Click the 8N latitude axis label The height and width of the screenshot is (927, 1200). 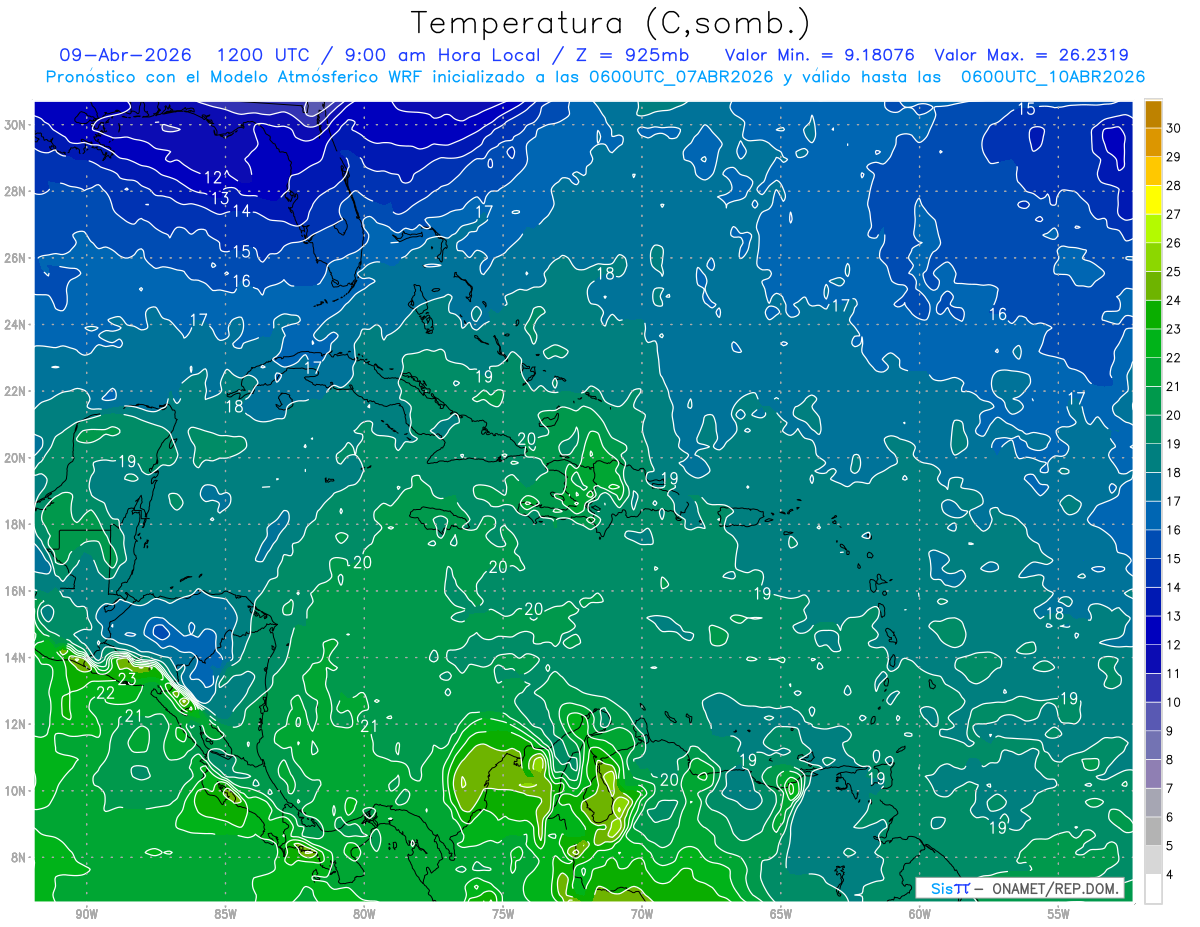[21, 858]
